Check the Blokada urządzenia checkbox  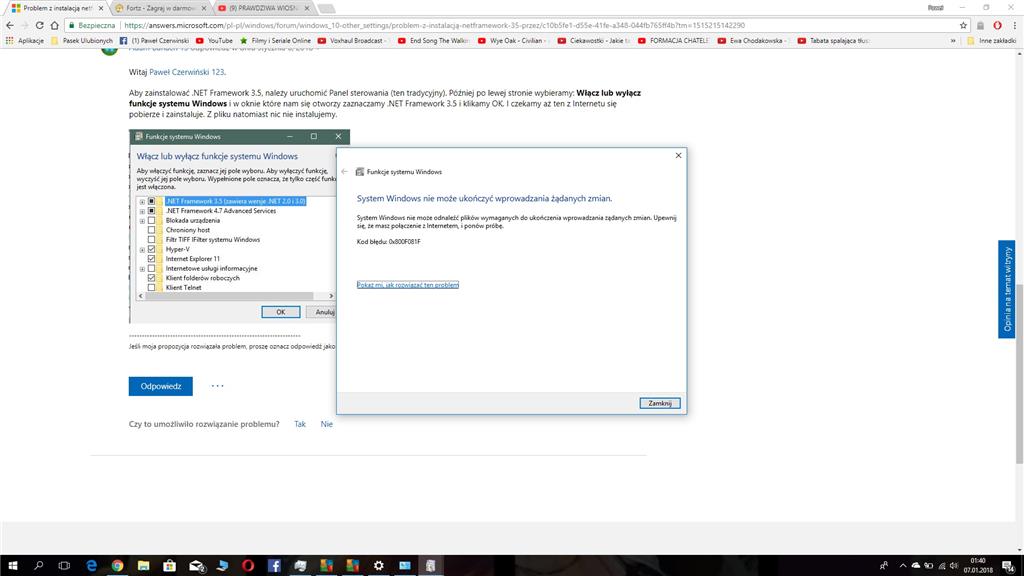coord(152,221)
